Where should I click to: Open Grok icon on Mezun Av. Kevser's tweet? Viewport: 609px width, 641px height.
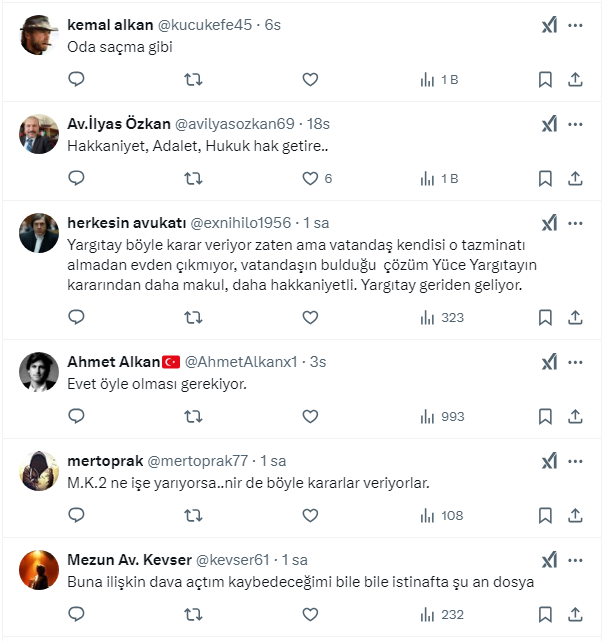point(549,560)
